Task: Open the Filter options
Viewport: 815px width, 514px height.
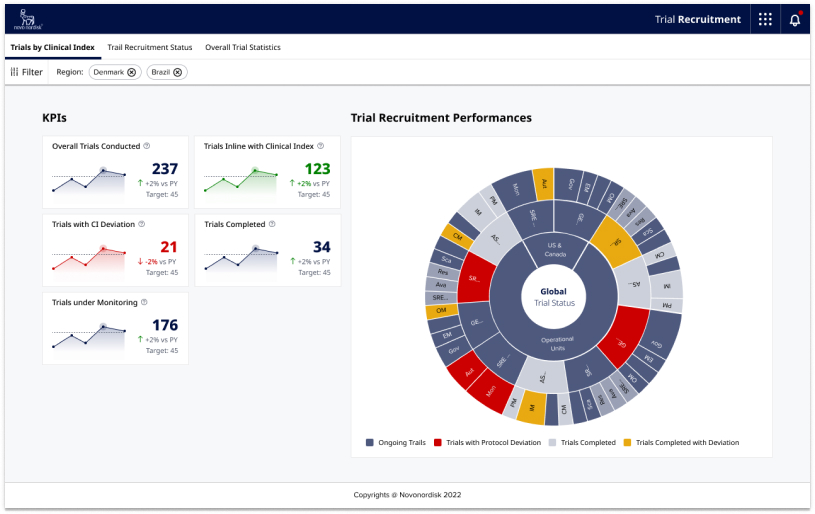Action: tap(27, 72)
